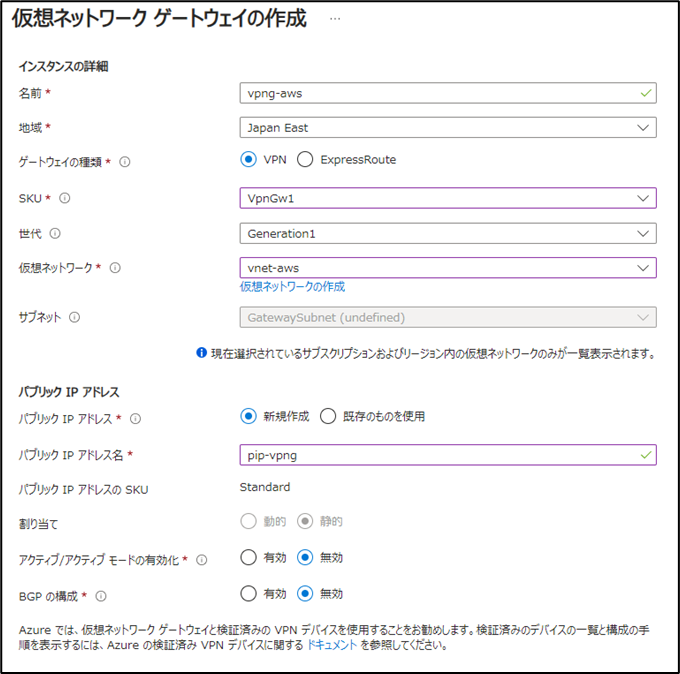Image resolution: width=680 pixels, height=674 pixels.
Task: Click the 仮想ネットワーク ゲートウェイの作成 page title
Action: [159, 19]
